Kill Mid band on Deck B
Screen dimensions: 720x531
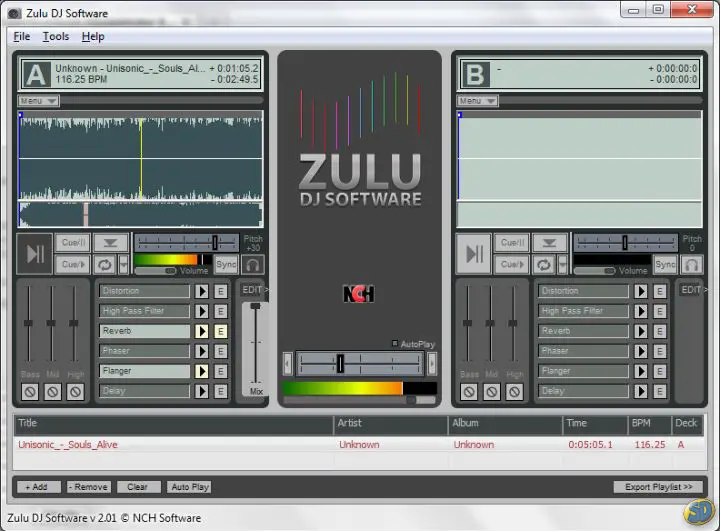(x=492, y=392)
